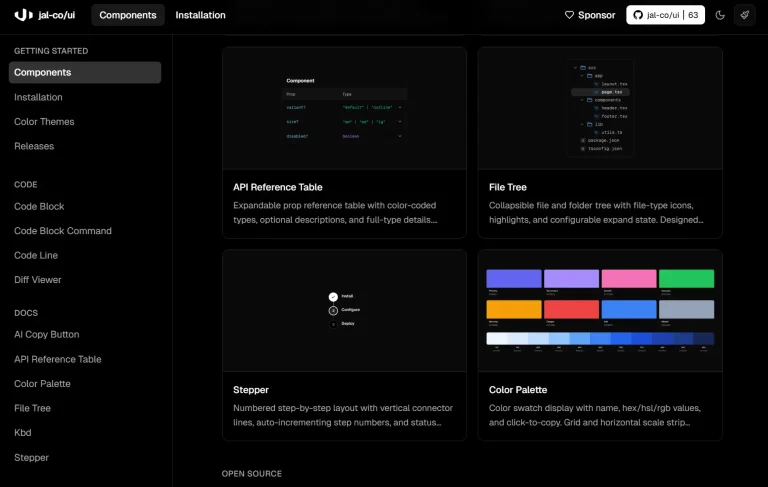Viewport: 768px width, 487px height.
Task: Click the src folder icon in File Tree preview
Action: click(581, 68)
